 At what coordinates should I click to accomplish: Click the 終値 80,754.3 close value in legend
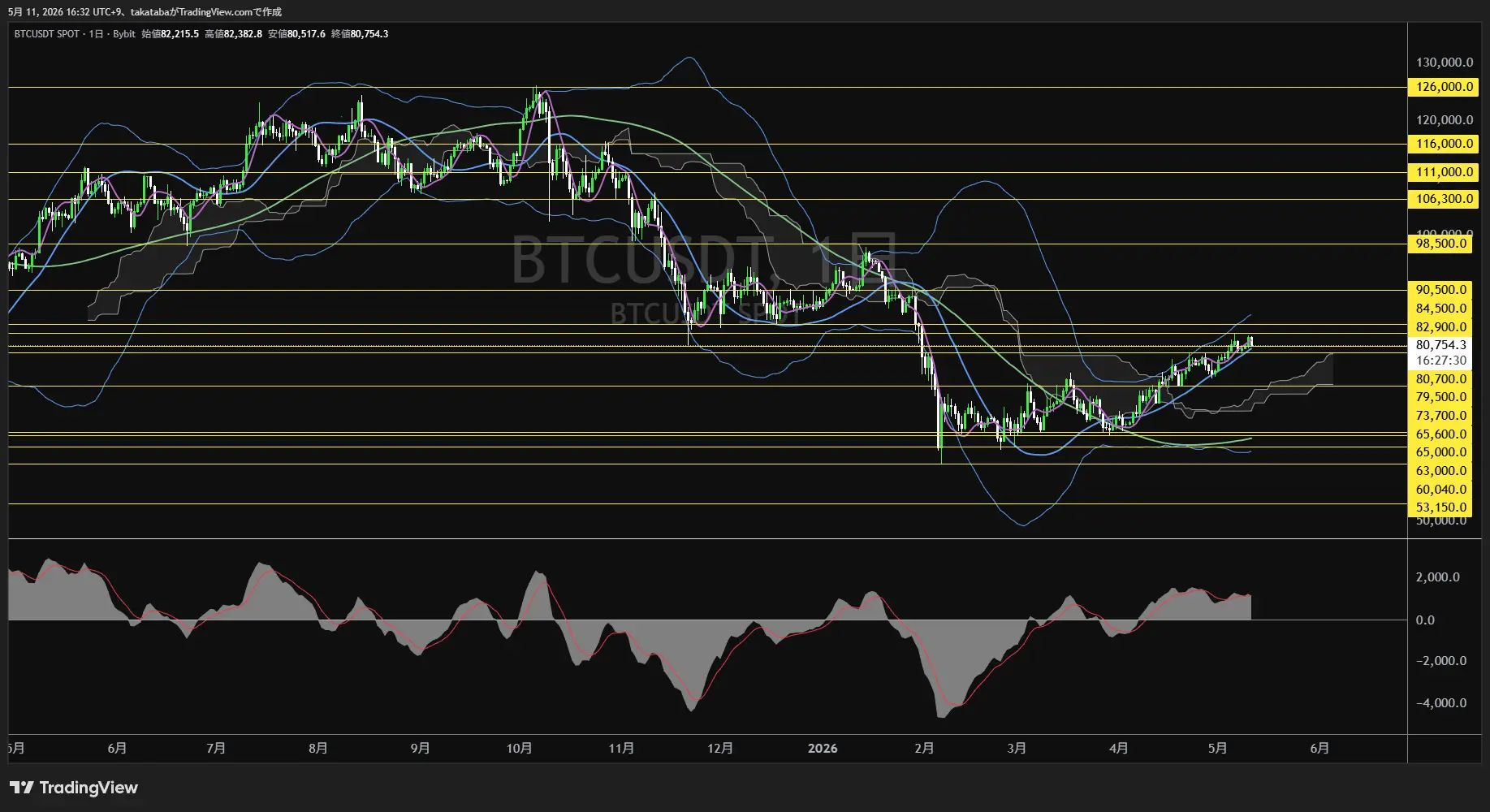point(360,34)
